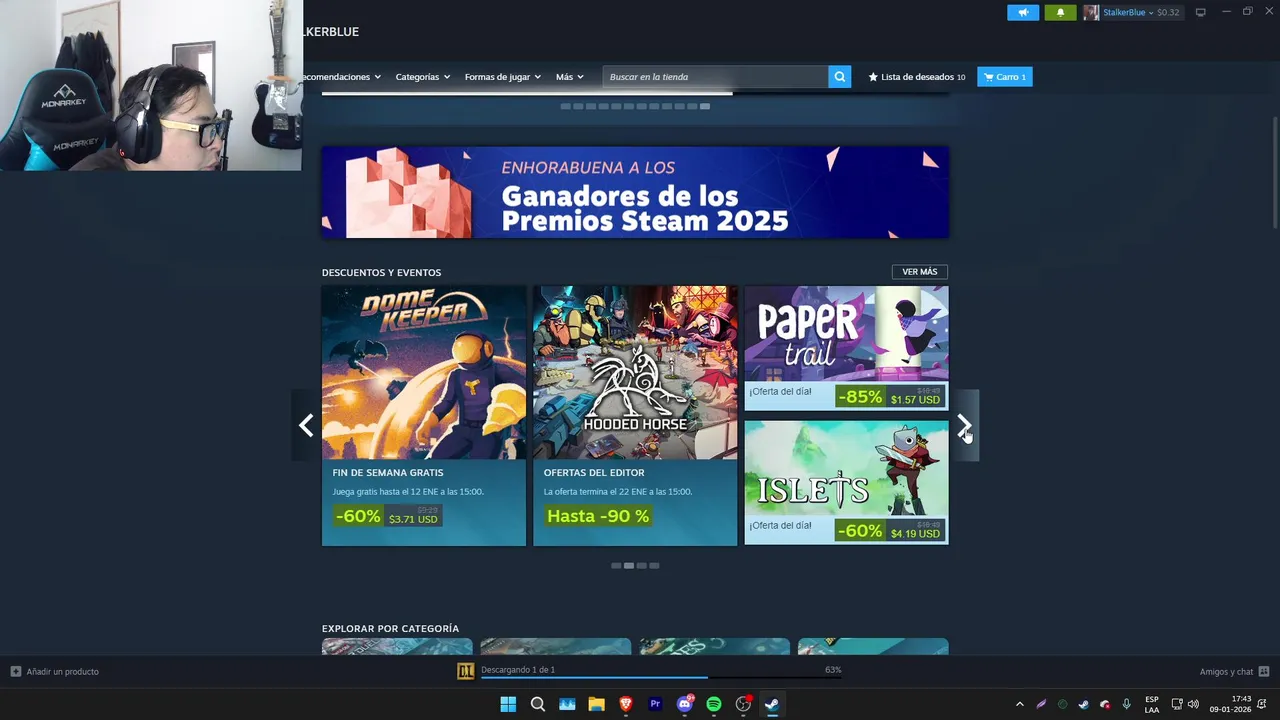1280x720 pixels.
Task: Expand the StalkerBlue account dropdown
Action: tap(1128, 12)
